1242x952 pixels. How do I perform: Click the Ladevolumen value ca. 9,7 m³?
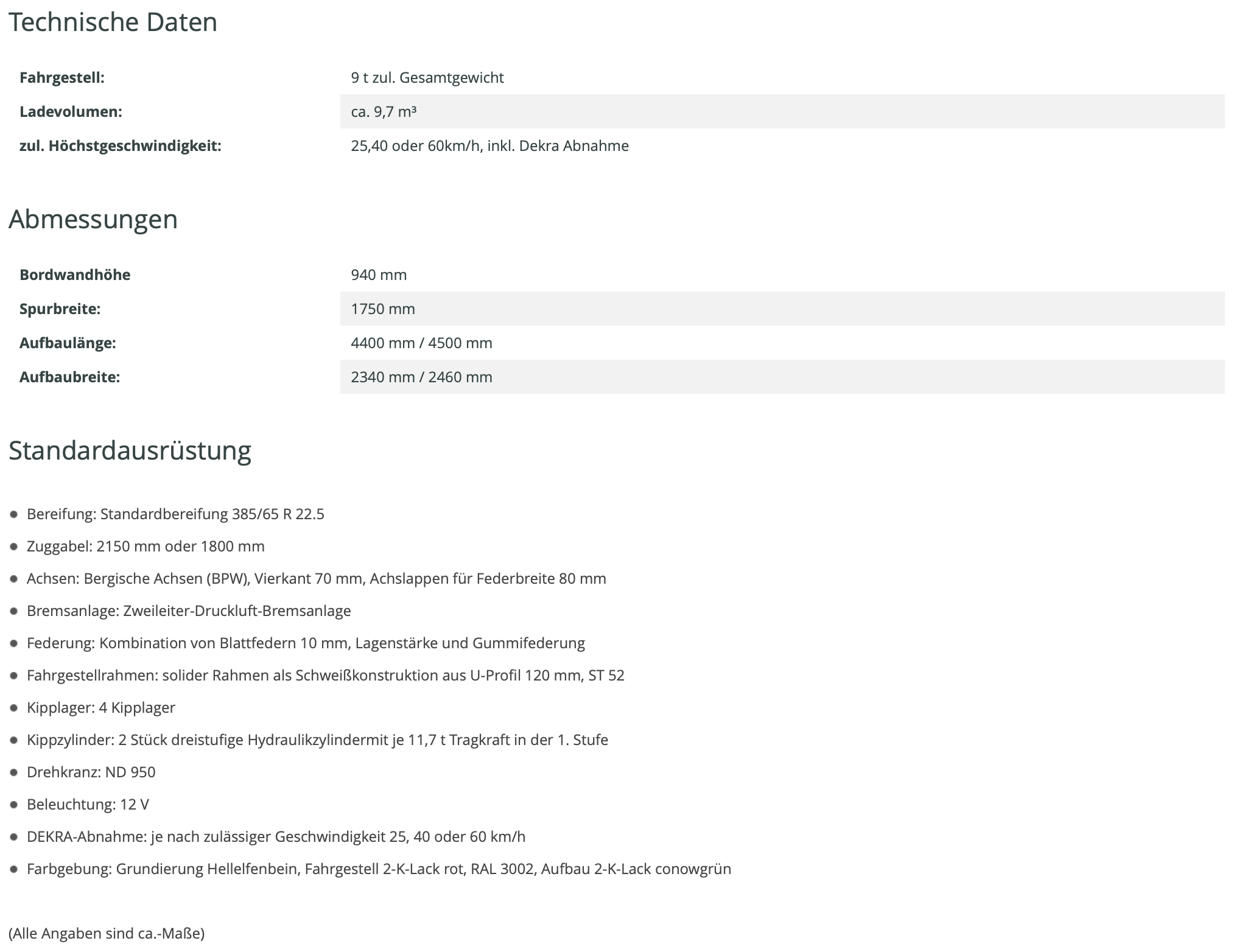(384, 112)
